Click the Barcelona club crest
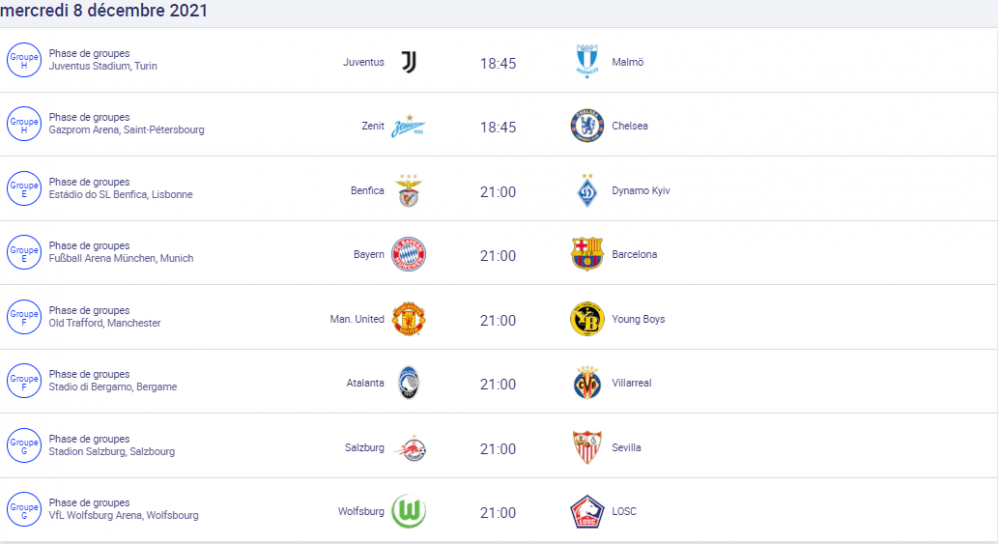This screenshot has width=1000, height=544. tap(587, 255)
